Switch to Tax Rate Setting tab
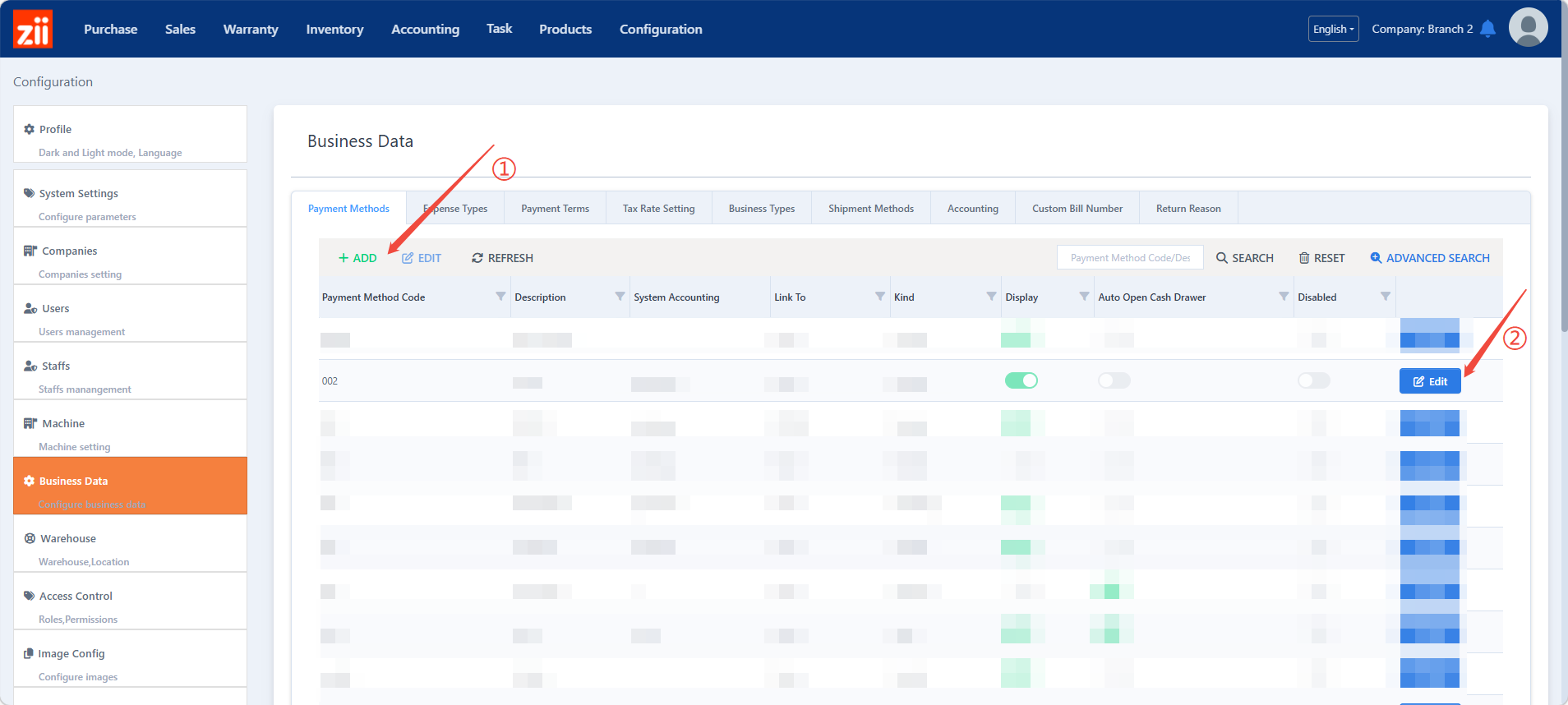The height and width of the screenshot is (705, 1568). [x=658, y=209]
